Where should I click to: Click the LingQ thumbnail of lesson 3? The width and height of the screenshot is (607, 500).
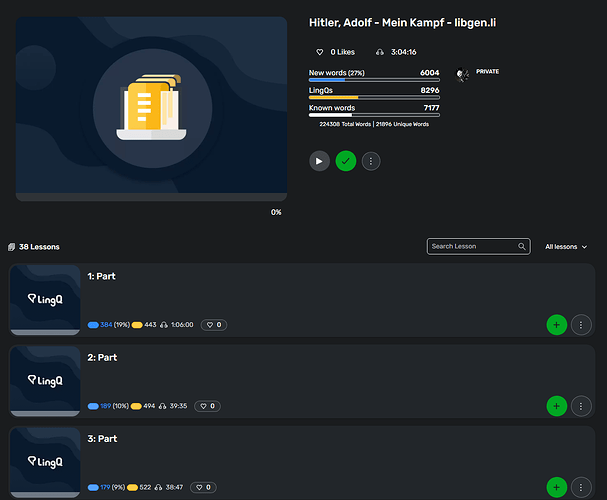point(45,462)
